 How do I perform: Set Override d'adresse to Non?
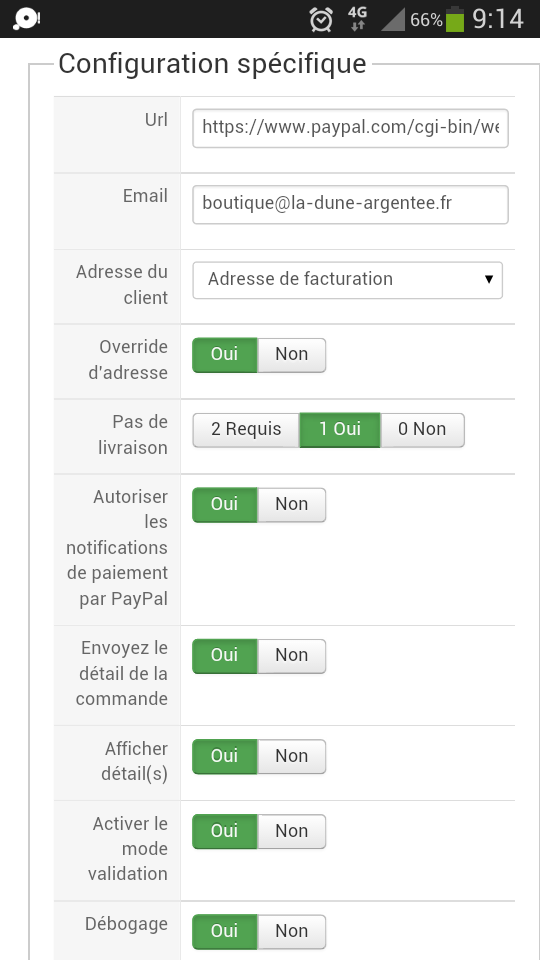(291, 355)
